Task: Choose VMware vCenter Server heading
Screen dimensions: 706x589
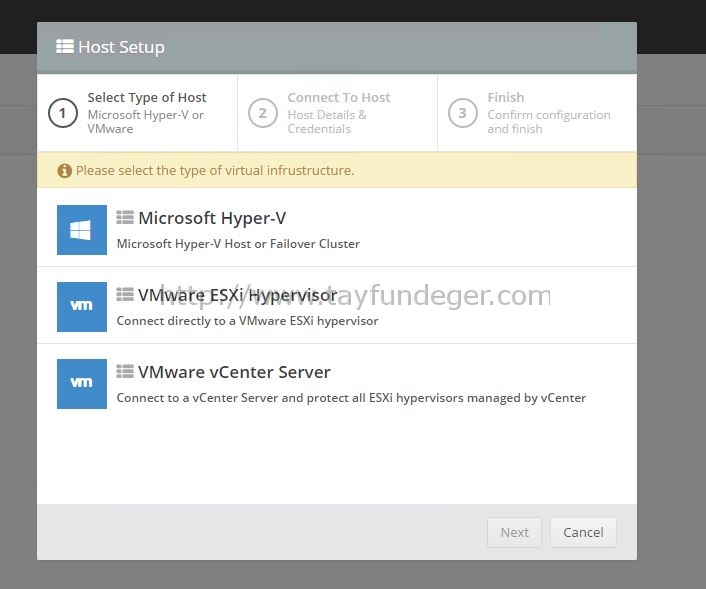Action: tap(234, 372)
